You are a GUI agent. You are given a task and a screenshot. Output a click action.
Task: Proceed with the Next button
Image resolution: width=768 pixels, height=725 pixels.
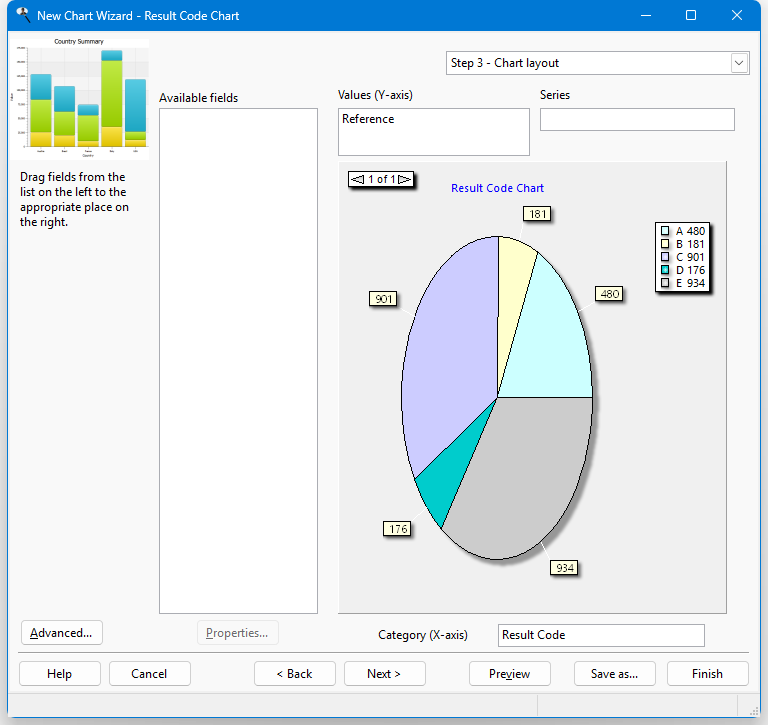384,674
